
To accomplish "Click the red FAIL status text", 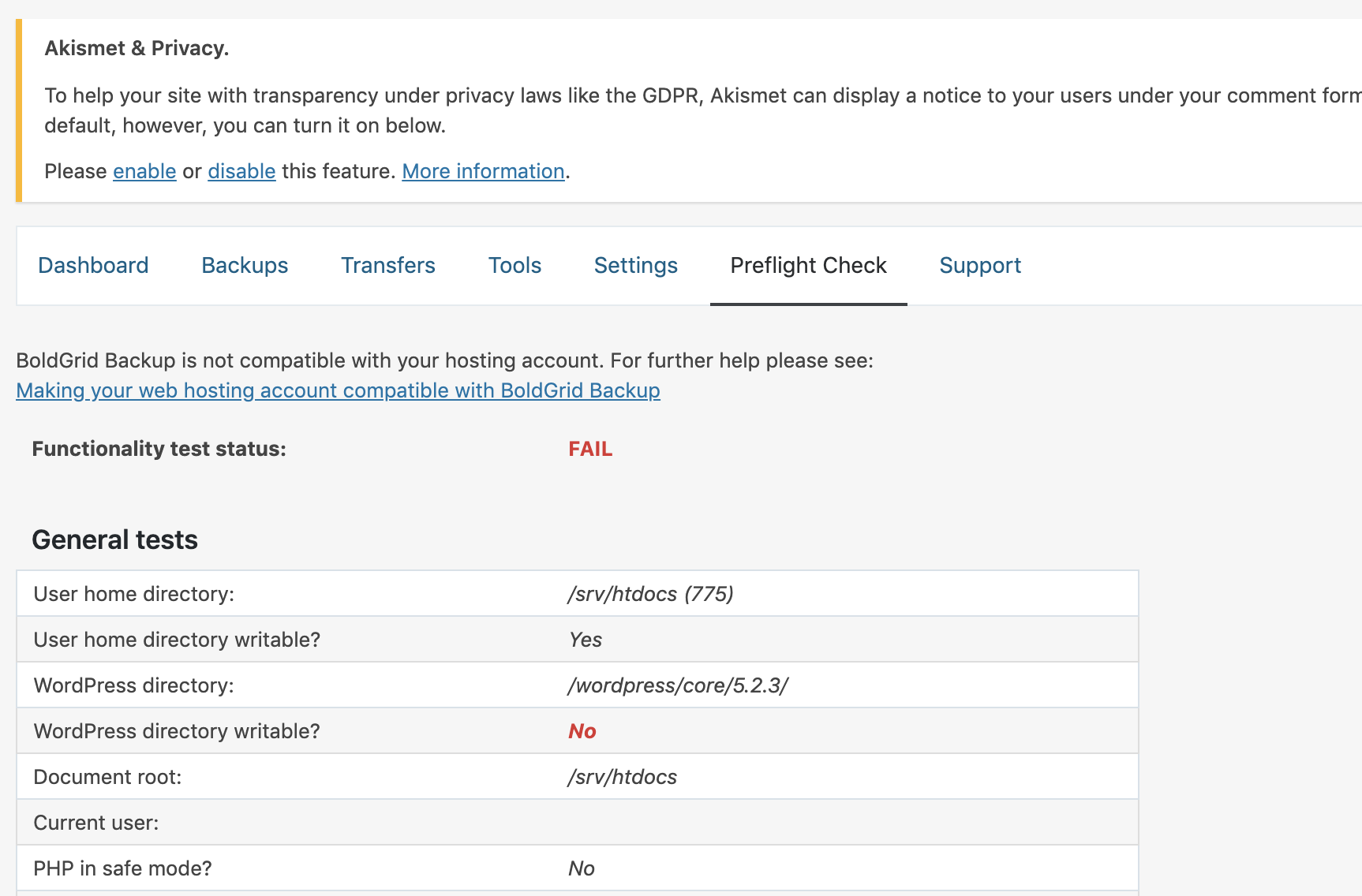I will 590,449.
